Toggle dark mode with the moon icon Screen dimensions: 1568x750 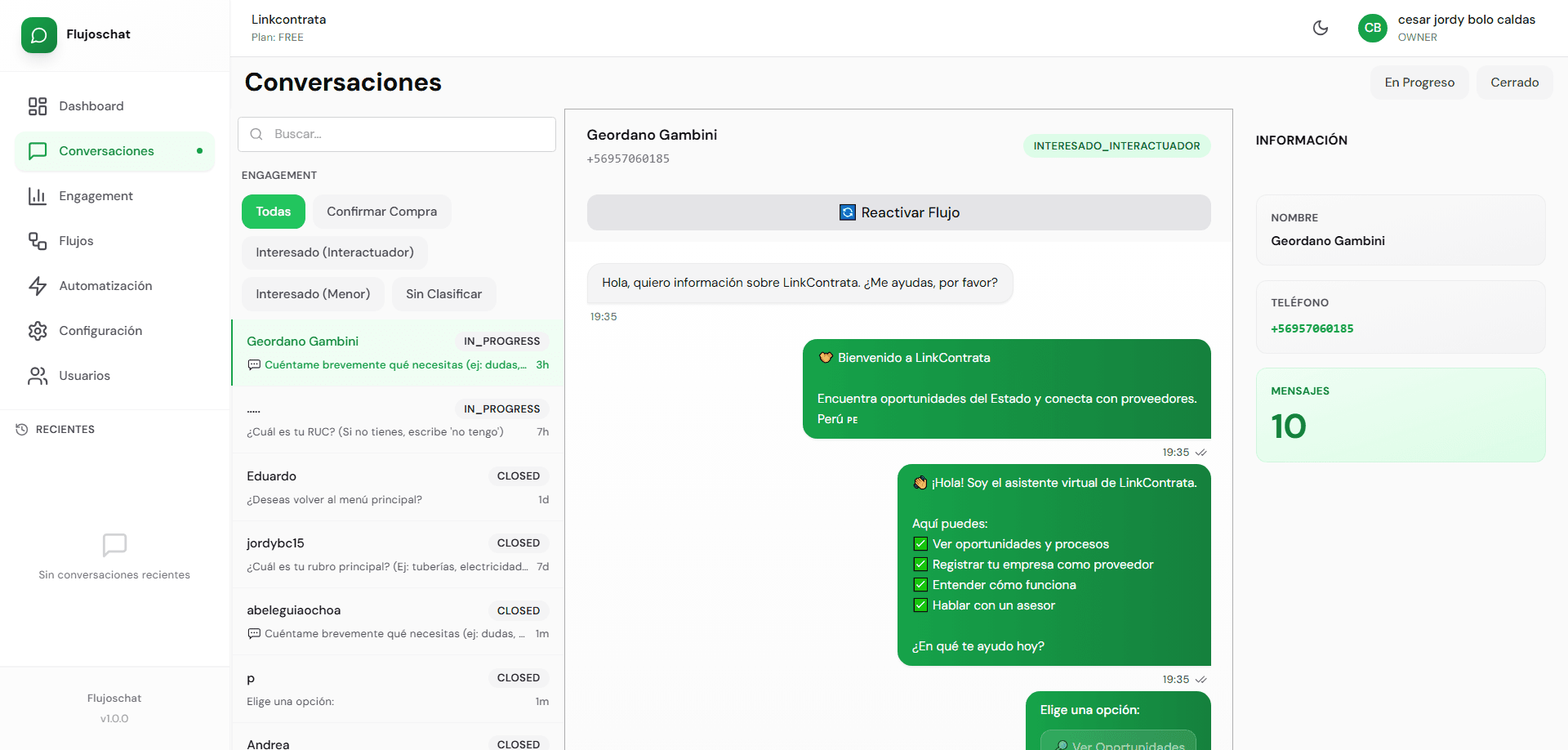click(x=1321, y=29)
